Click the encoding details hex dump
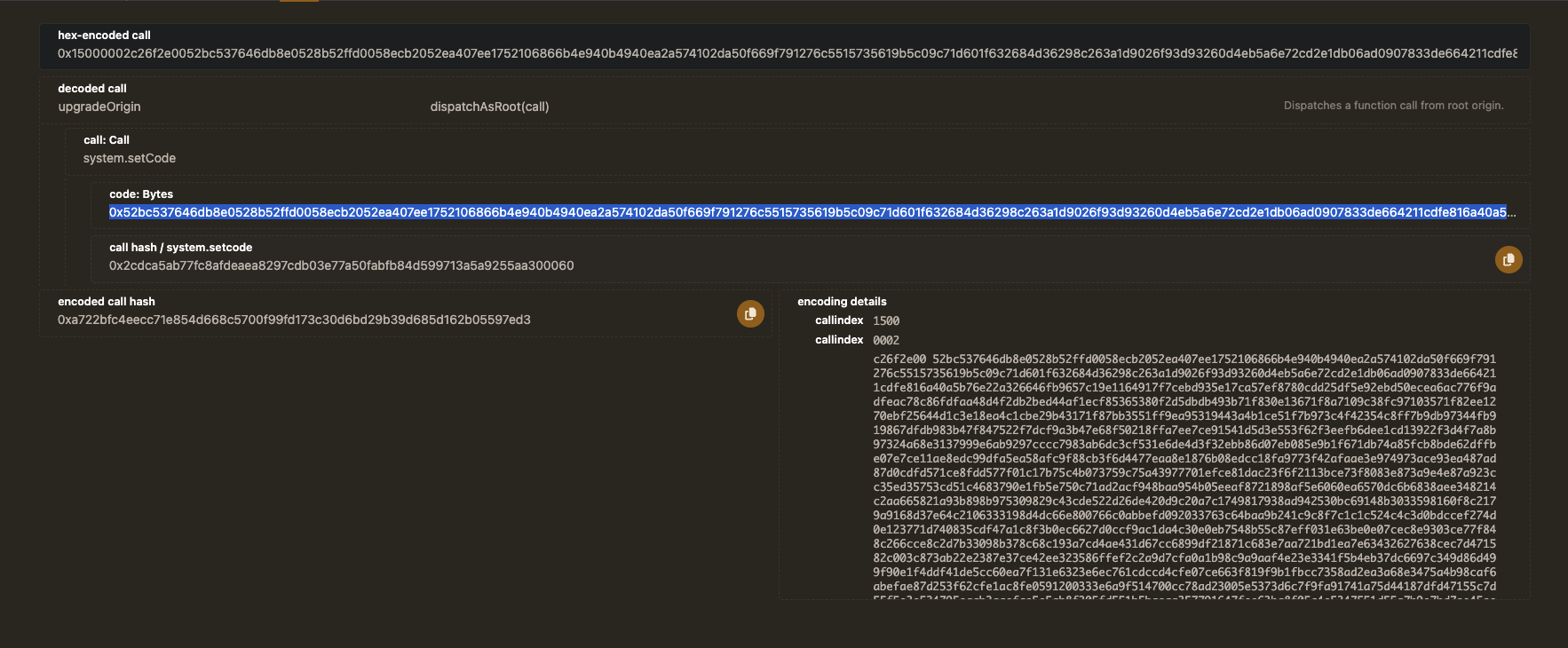1568x648 pixels. [x=1184, y=472]
